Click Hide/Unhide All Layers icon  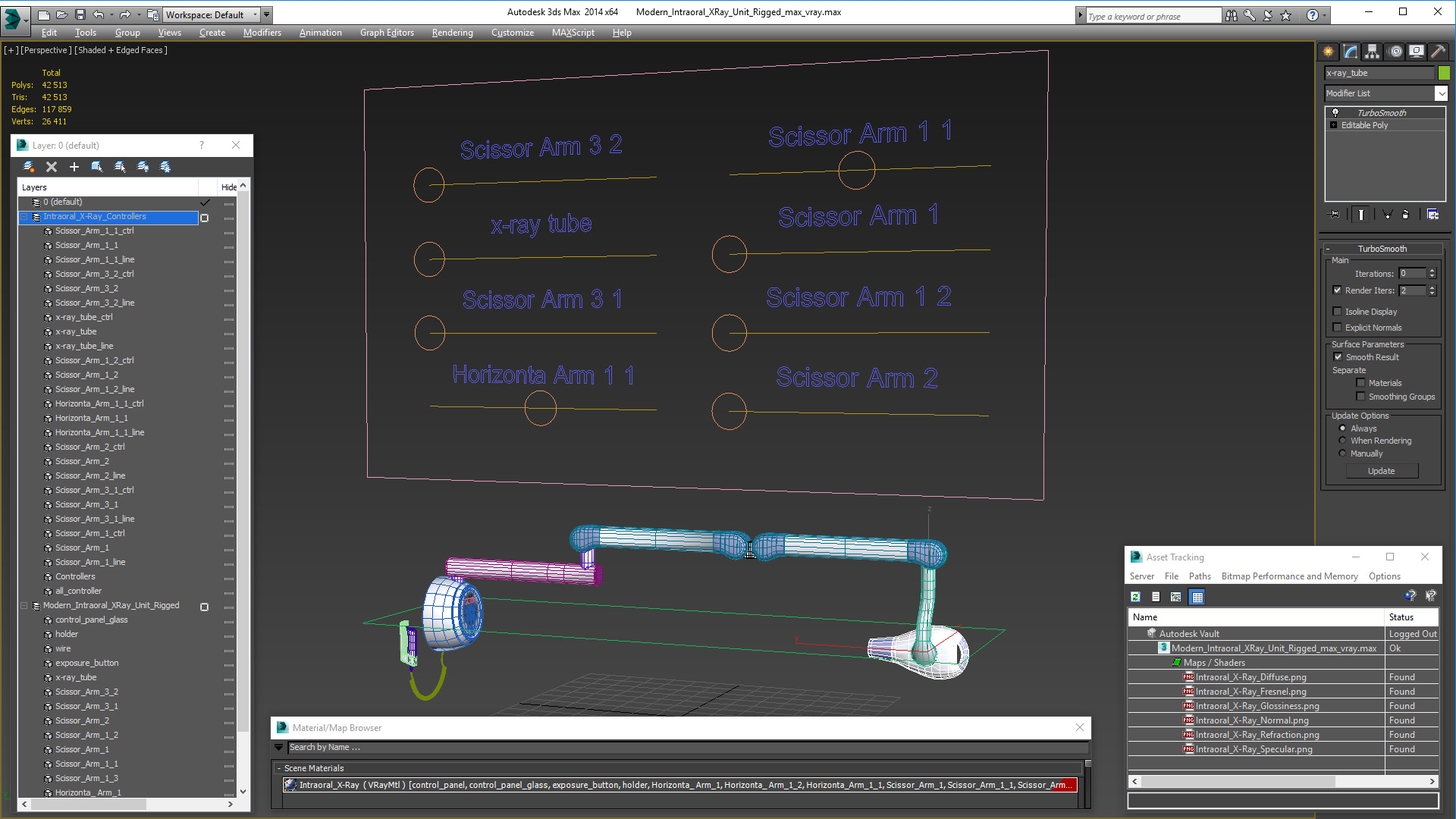point(143,167)
